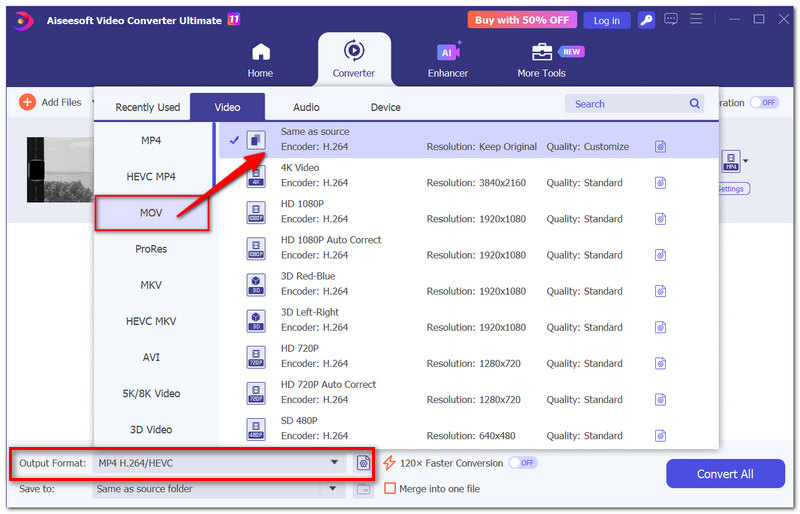Open the More Tools tab

tap(541, 60)
